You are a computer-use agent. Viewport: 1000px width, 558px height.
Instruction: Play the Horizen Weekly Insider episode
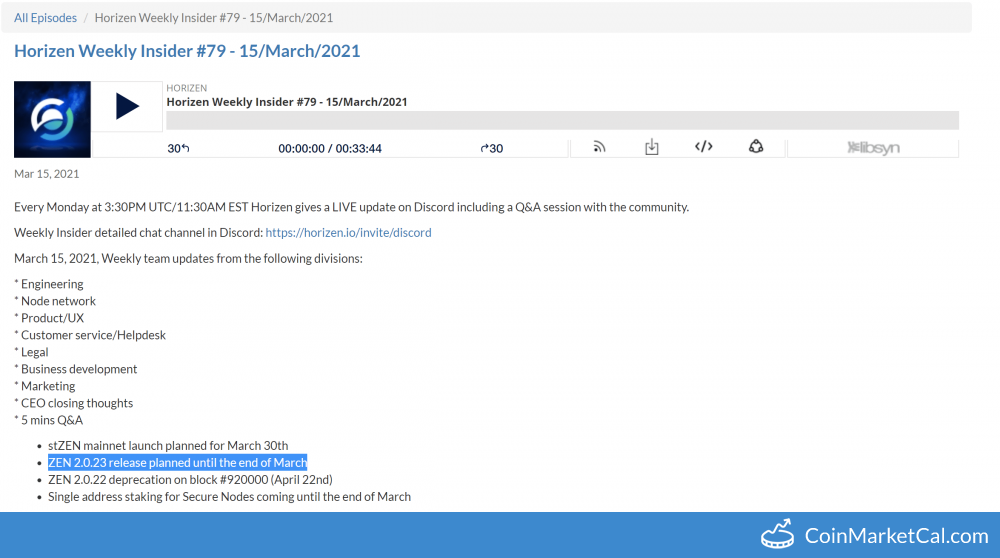point(127,106)
